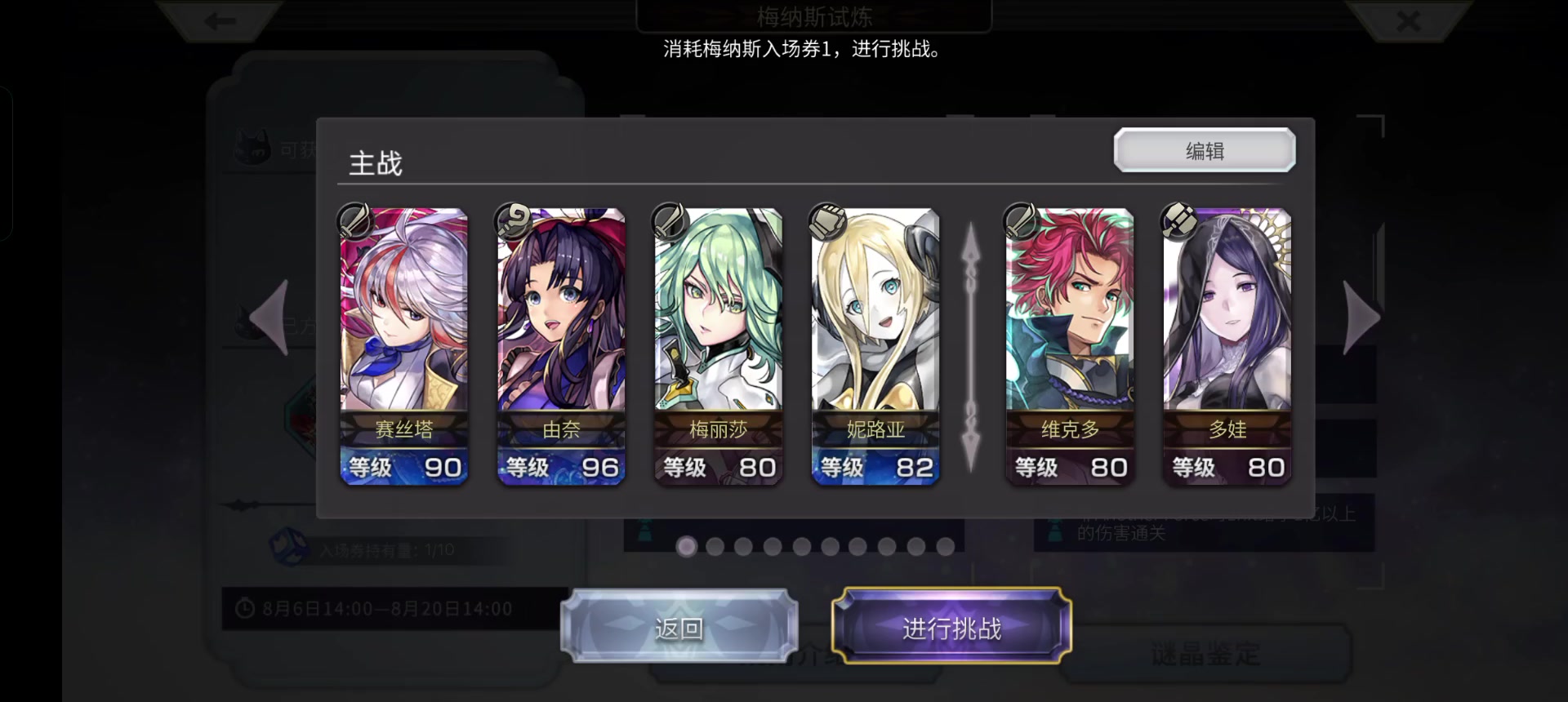Select the fifth team page dot
Screen dimensions: 1568x702
(x=802, y=547)
